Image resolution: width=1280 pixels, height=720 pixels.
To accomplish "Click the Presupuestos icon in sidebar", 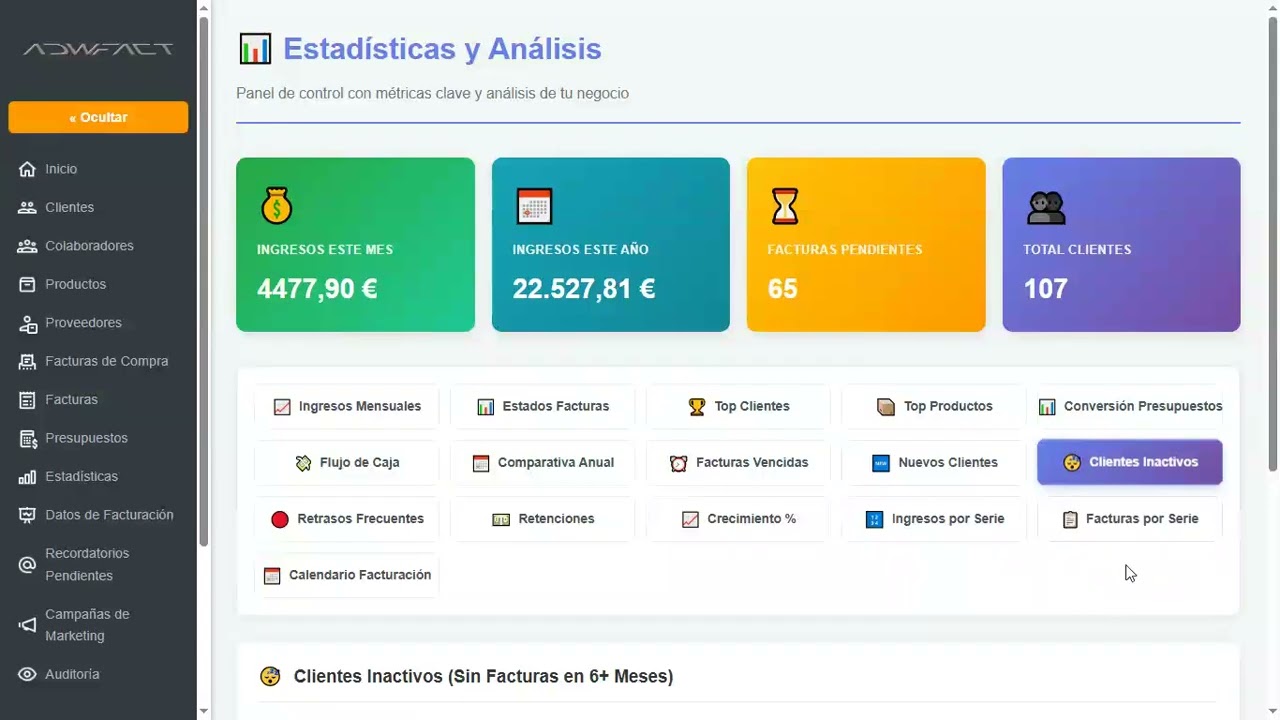I will (27, 438).
